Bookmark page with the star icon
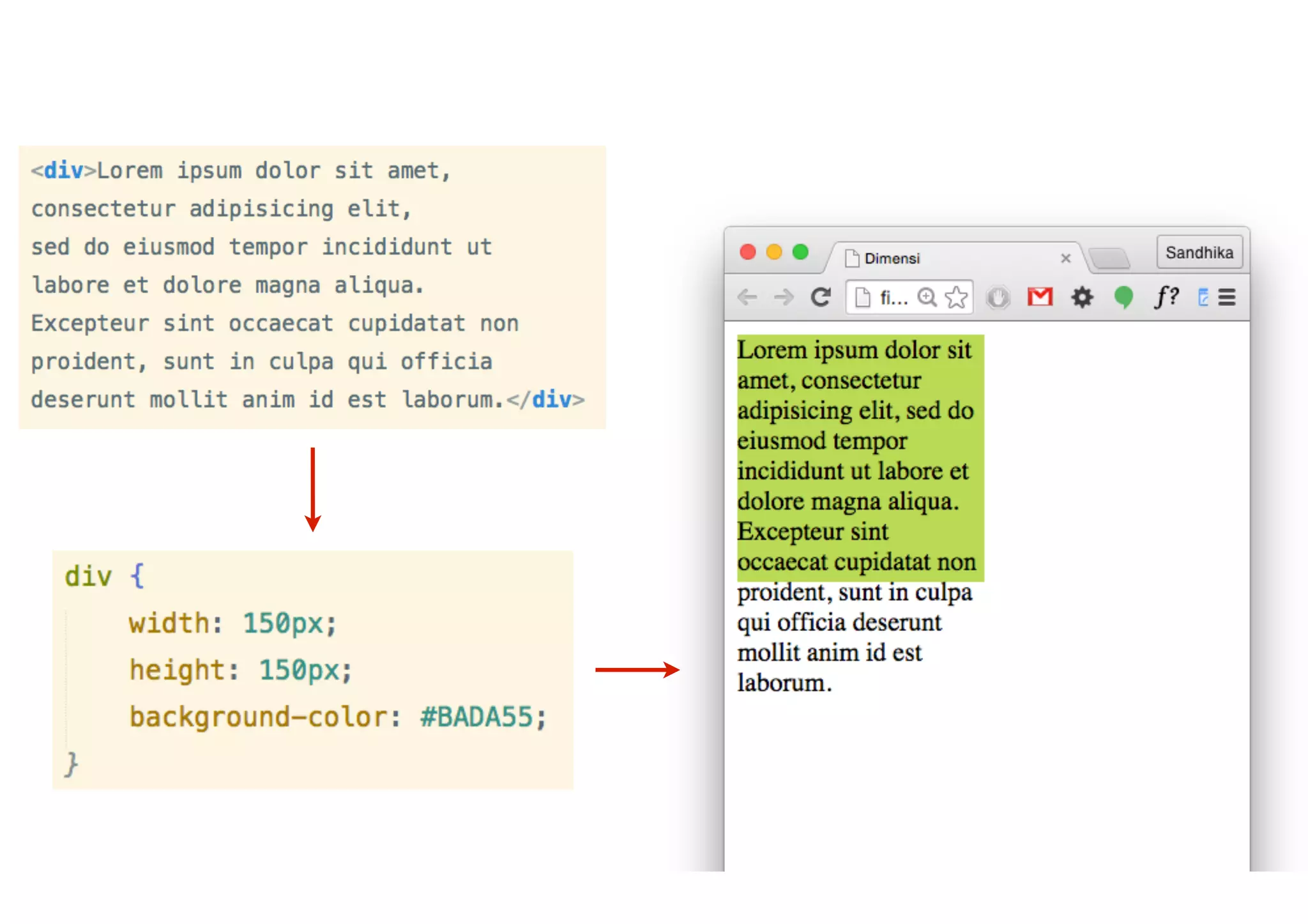Screen dimensions: 1308x924 click(956, 297)
